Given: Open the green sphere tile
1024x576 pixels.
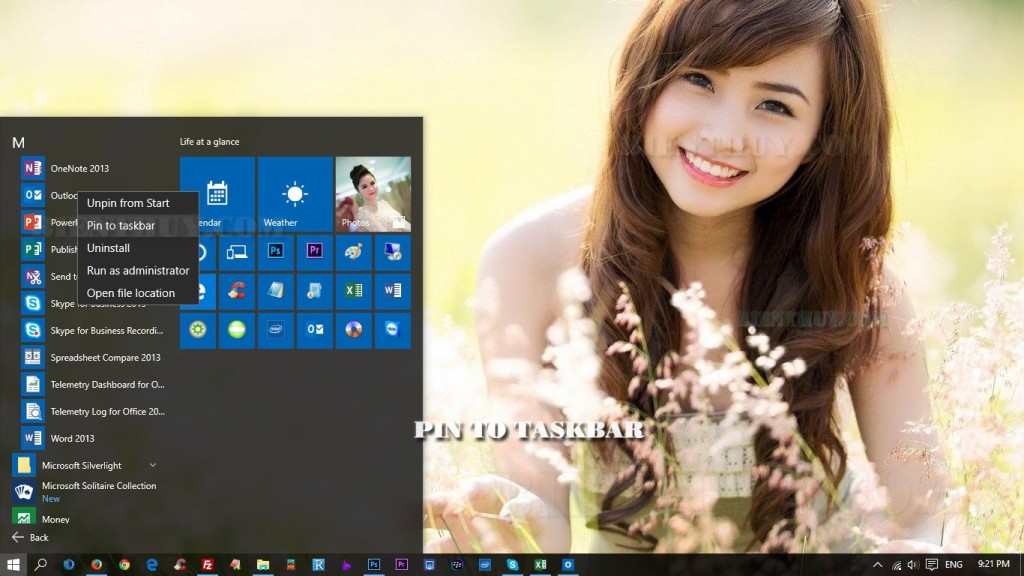Looking at the screenshot, I should click(236, 330).
